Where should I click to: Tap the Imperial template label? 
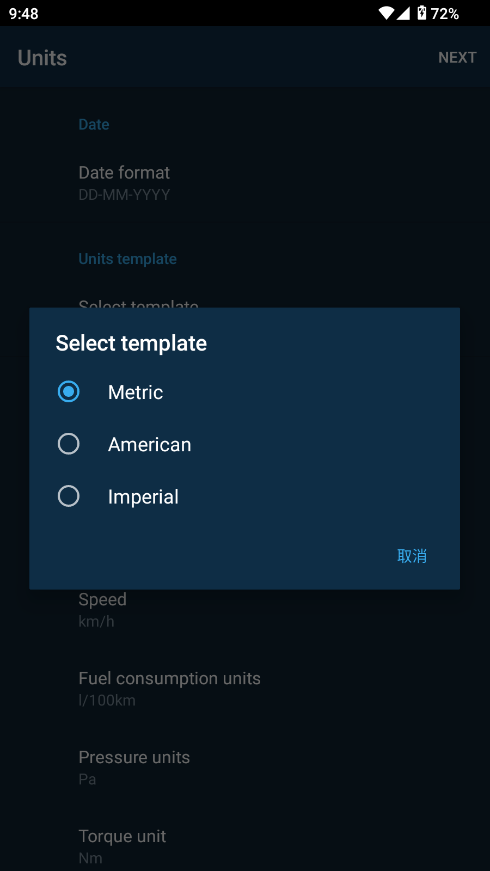143,497
